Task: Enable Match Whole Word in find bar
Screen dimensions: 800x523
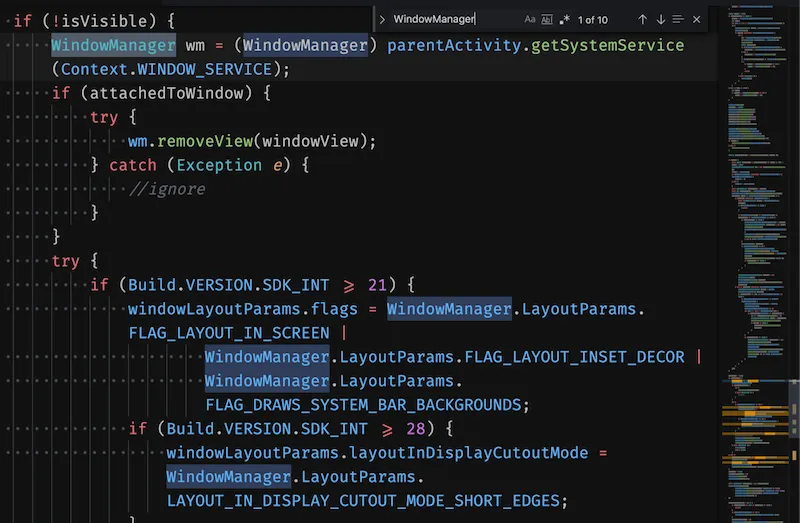Action: coord(547,19)
